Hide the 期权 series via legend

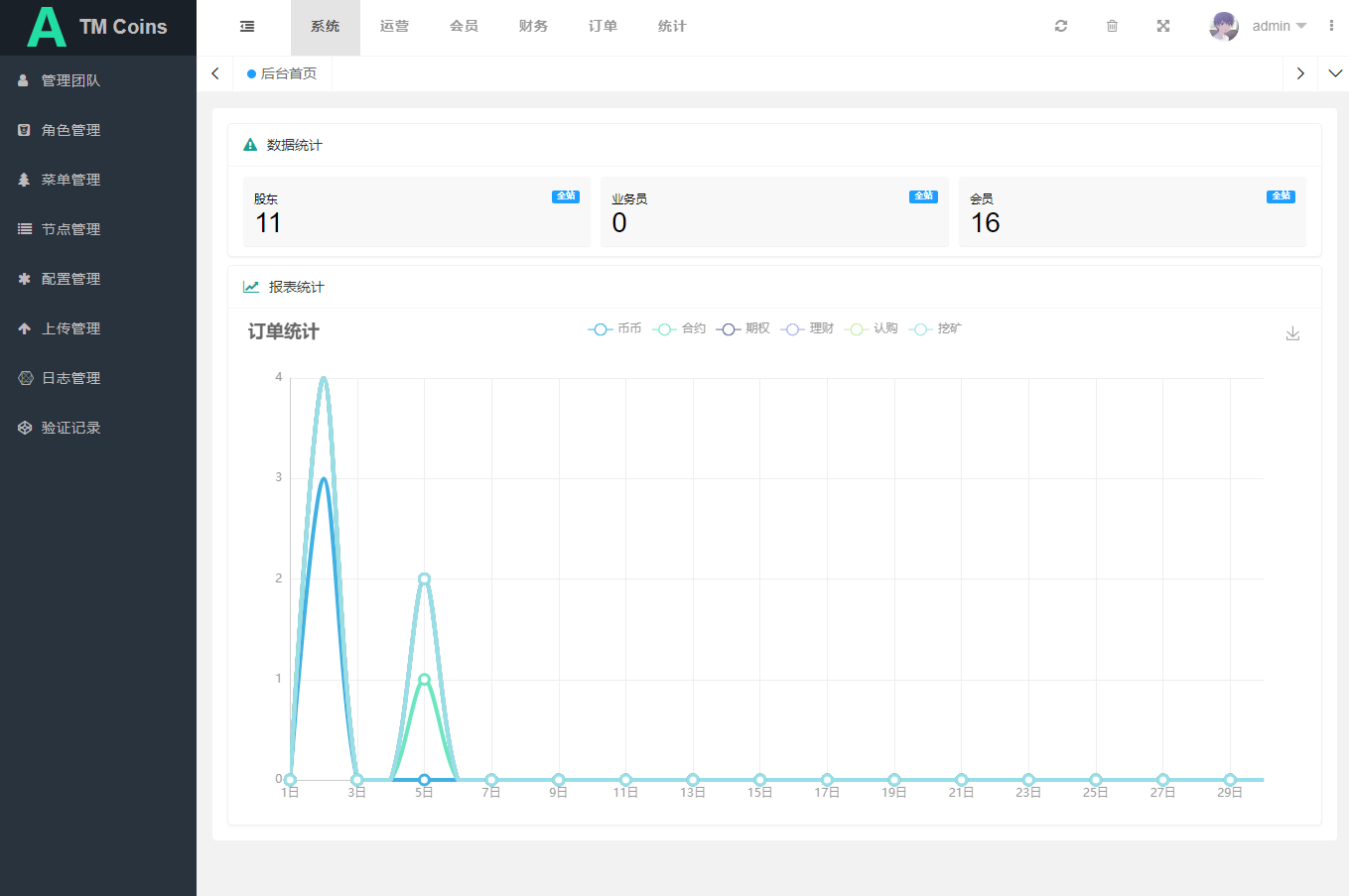click(743, 328)
